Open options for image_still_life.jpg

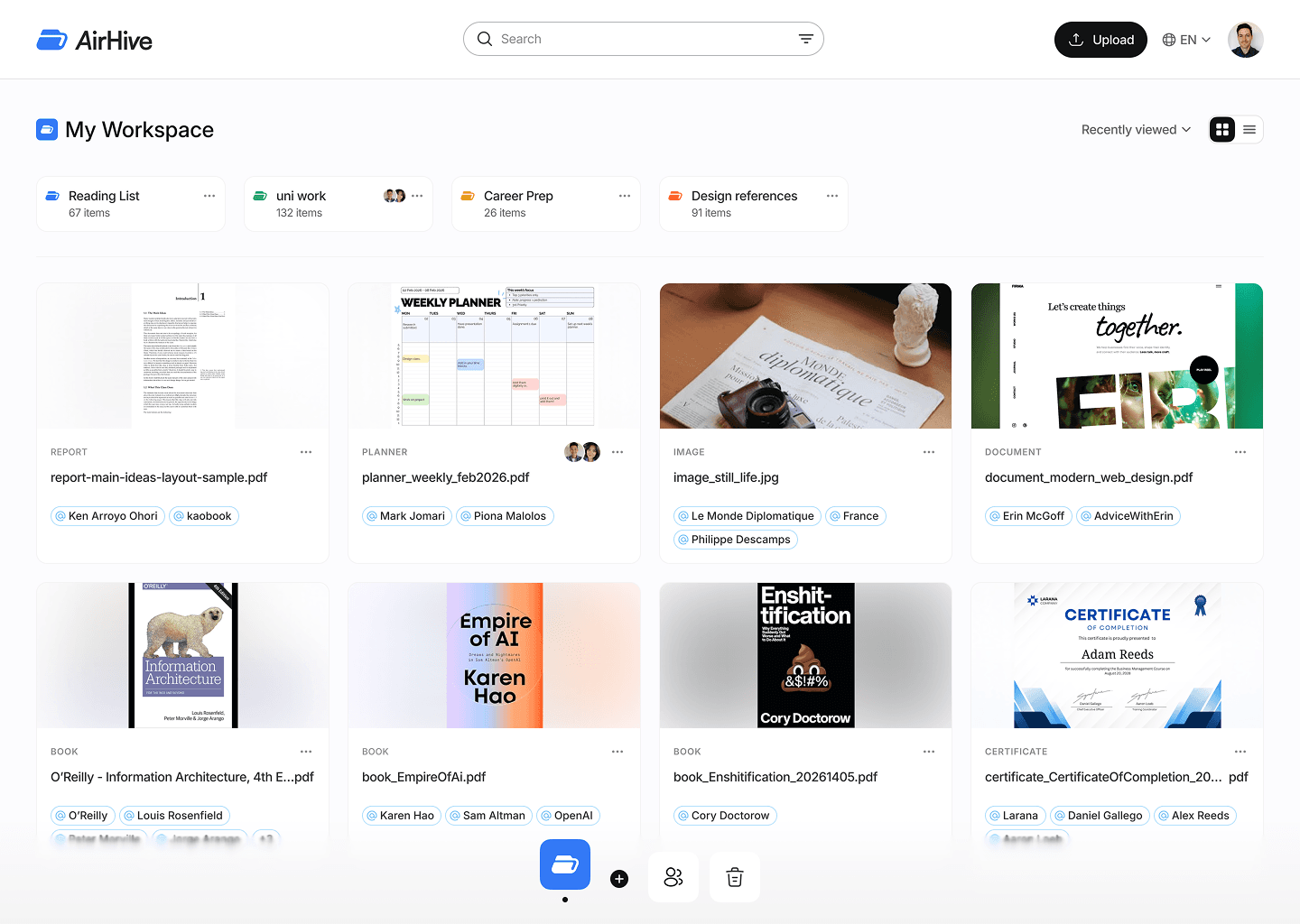pyautogui.click(x=929, y=452)
